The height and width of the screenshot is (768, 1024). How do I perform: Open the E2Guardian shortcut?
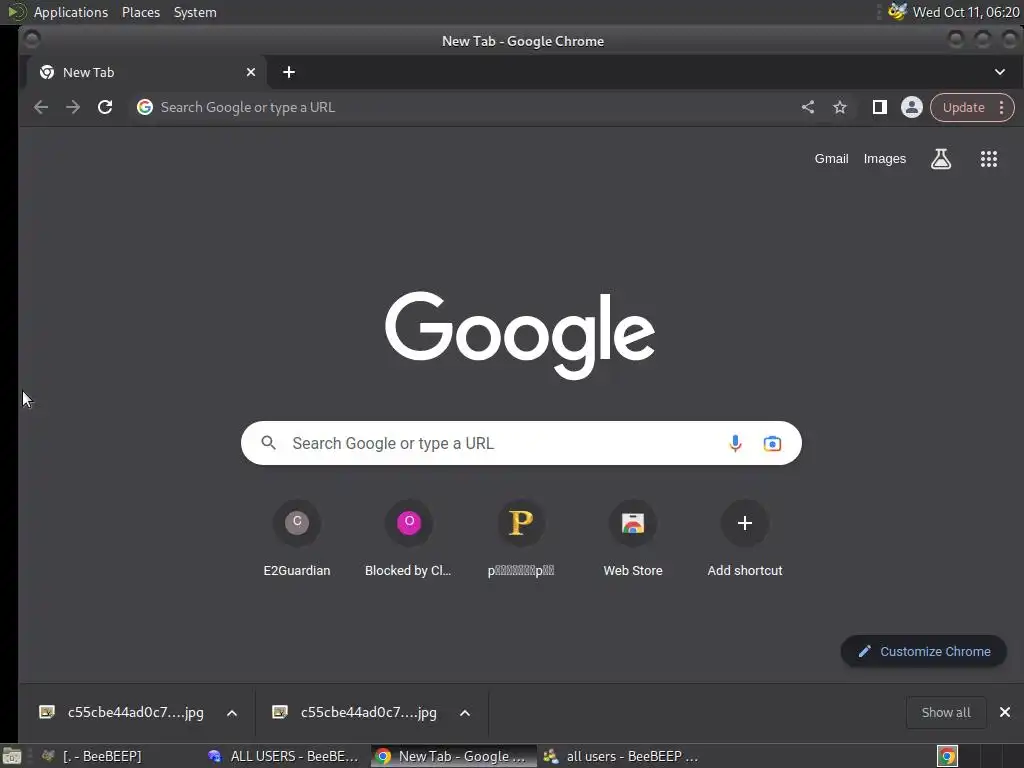point(296,539)
